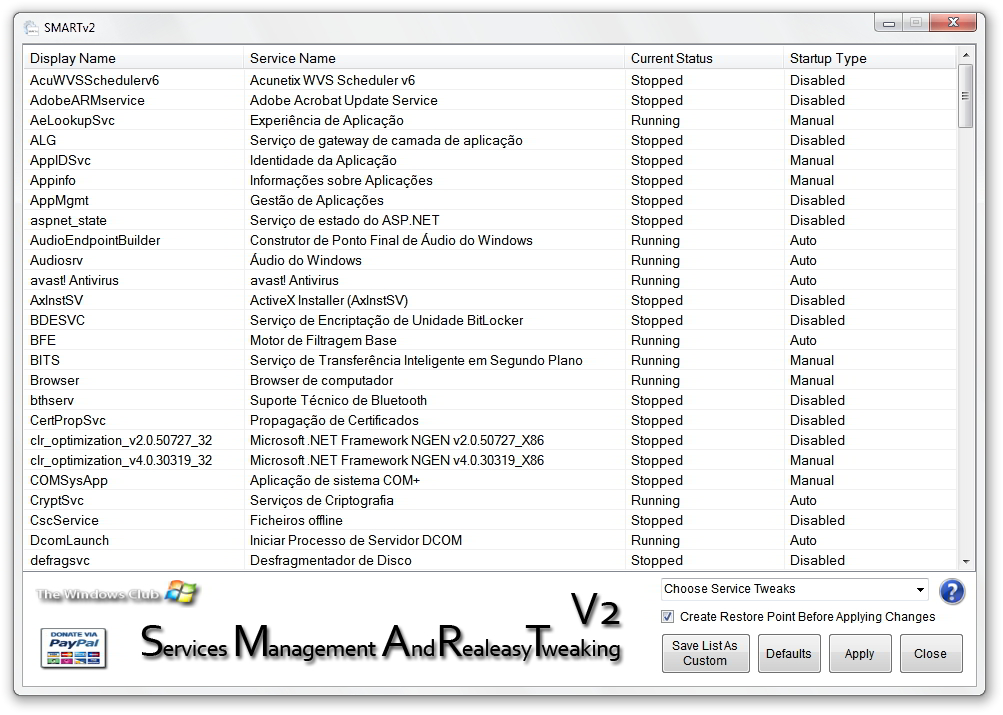
Task: Select the BFE service row
Action: [x=490, y=340]
